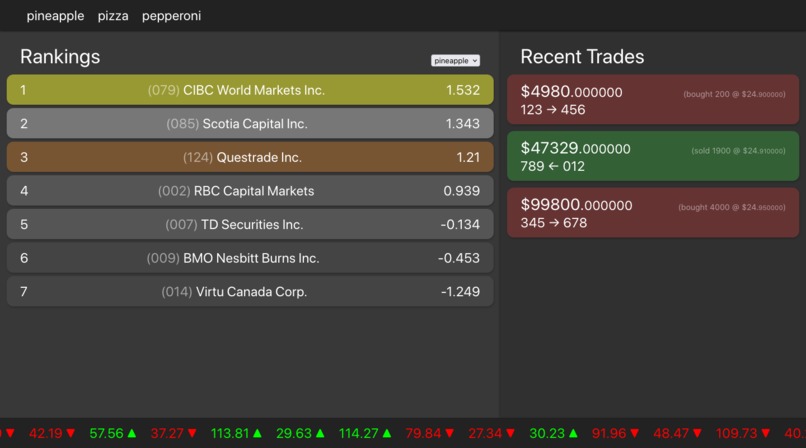Screen dimensions: 806x448
Task: Click the down arrow beside 79.84
Action: (x=449, y=434)
